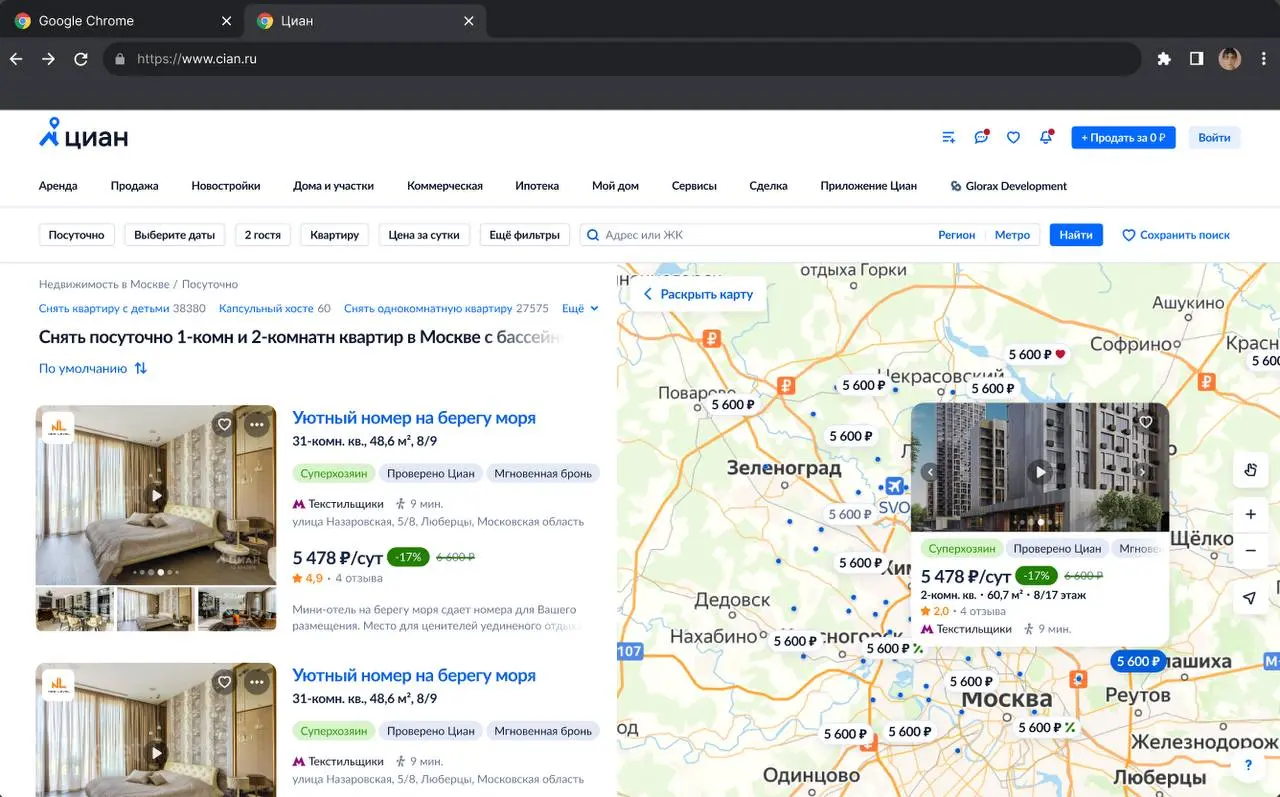Viewport: 1280px width, 797px height.
Task: Go back in the browser
Action: pyautogui.click(x=16, y=59)
